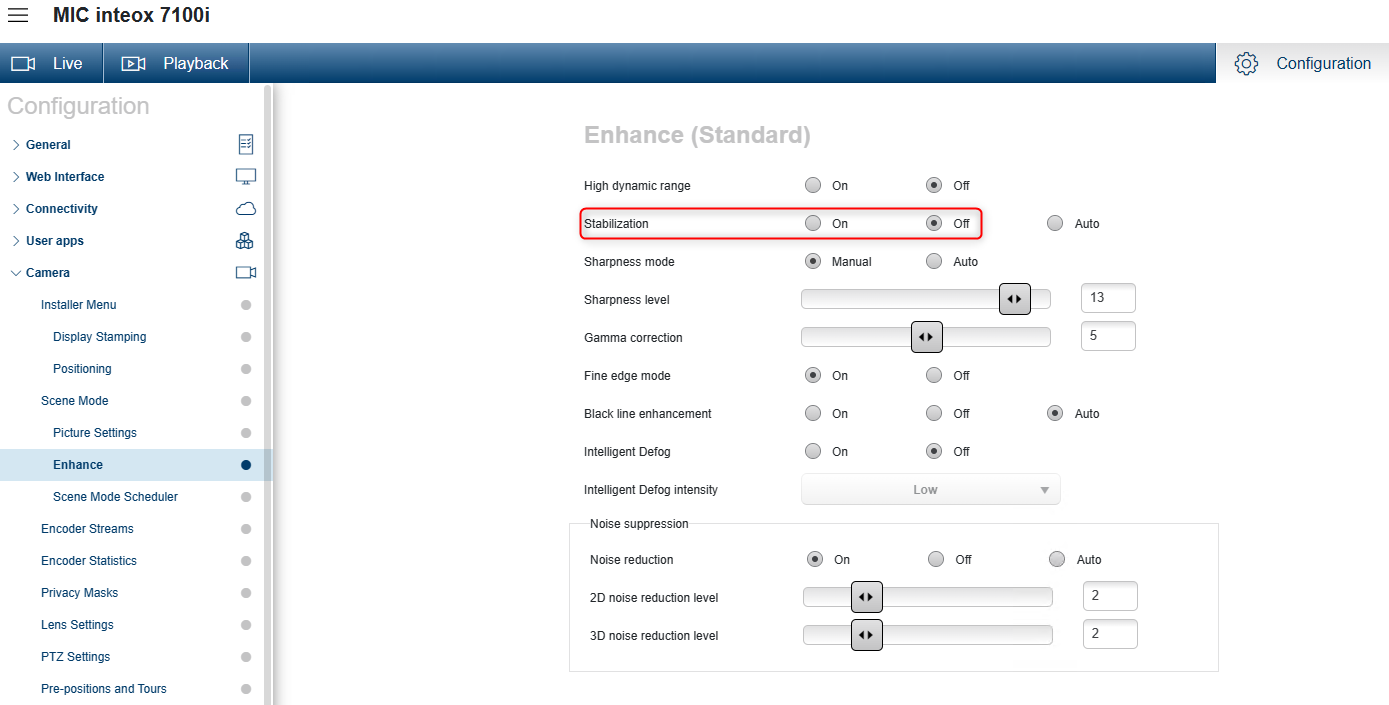The height and width of the screenshot is (705, 1389).
Task: Expand the General section chevron
Action: pyautogui.click(x=16, y=145)
